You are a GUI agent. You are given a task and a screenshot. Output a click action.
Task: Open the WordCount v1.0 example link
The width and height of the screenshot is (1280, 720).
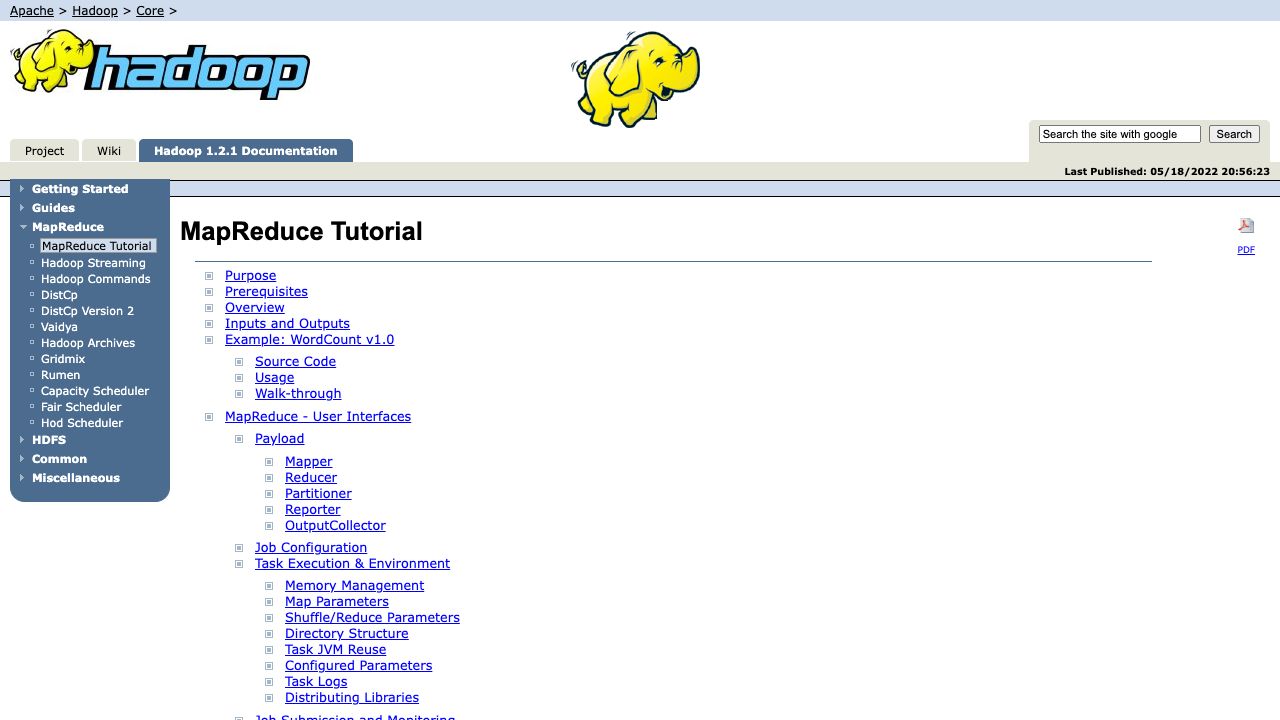pos(309,339)
